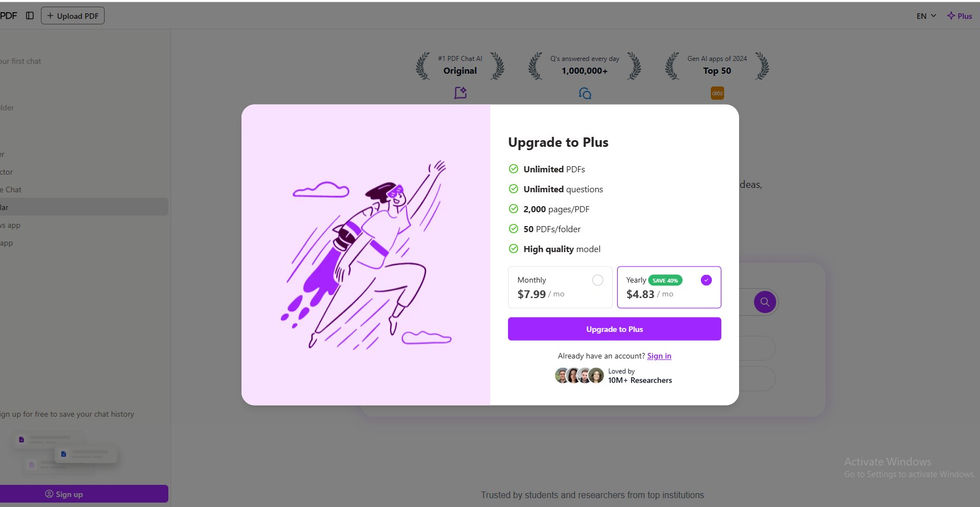The image size is (980, 507).
Task: Open the Plus menu item in header
Action: point(959,16)
